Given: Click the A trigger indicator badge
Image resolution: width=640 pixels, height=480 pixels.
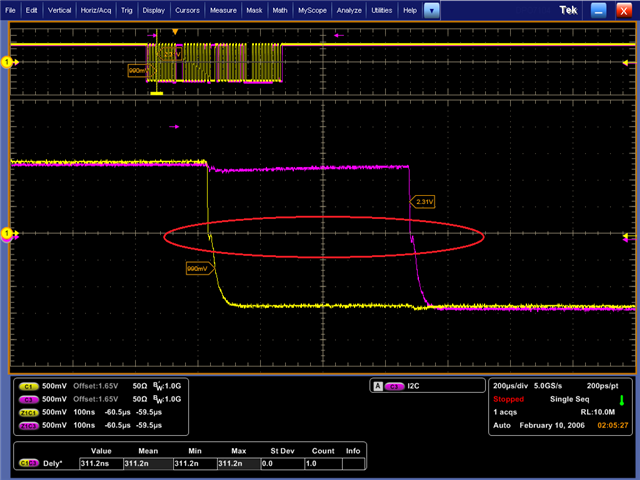Looking at the screenshot, I should [x=378, y=386].
